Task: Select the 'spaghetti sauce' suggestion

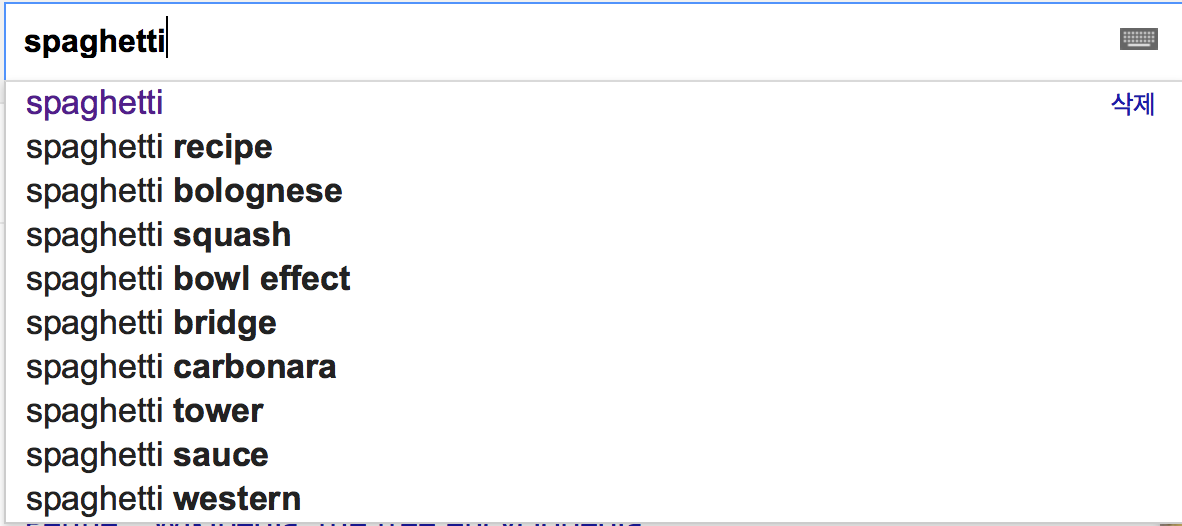Action: 147,455
